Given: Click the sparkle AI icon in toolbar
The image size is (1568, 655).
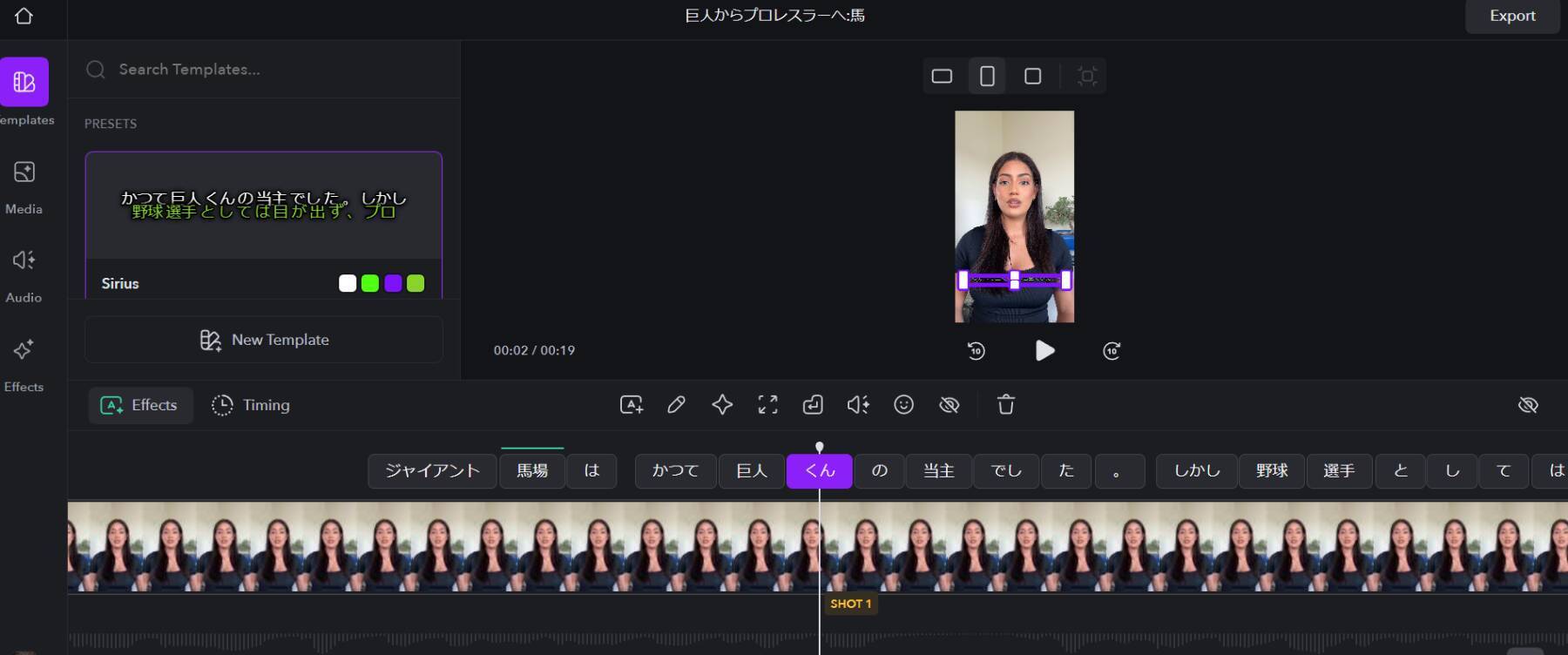Looking at the screenshot, I should (721, 405).
